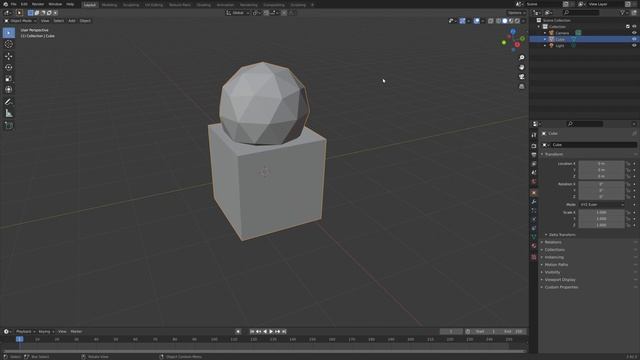Click the Location X value field

602,164
